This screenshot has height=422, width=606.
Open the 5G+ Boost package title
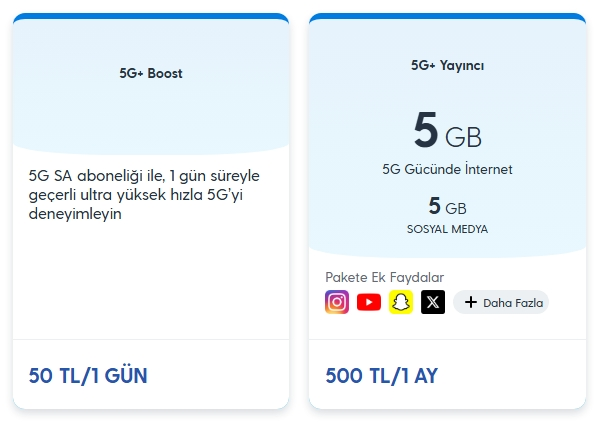point(151,73)
